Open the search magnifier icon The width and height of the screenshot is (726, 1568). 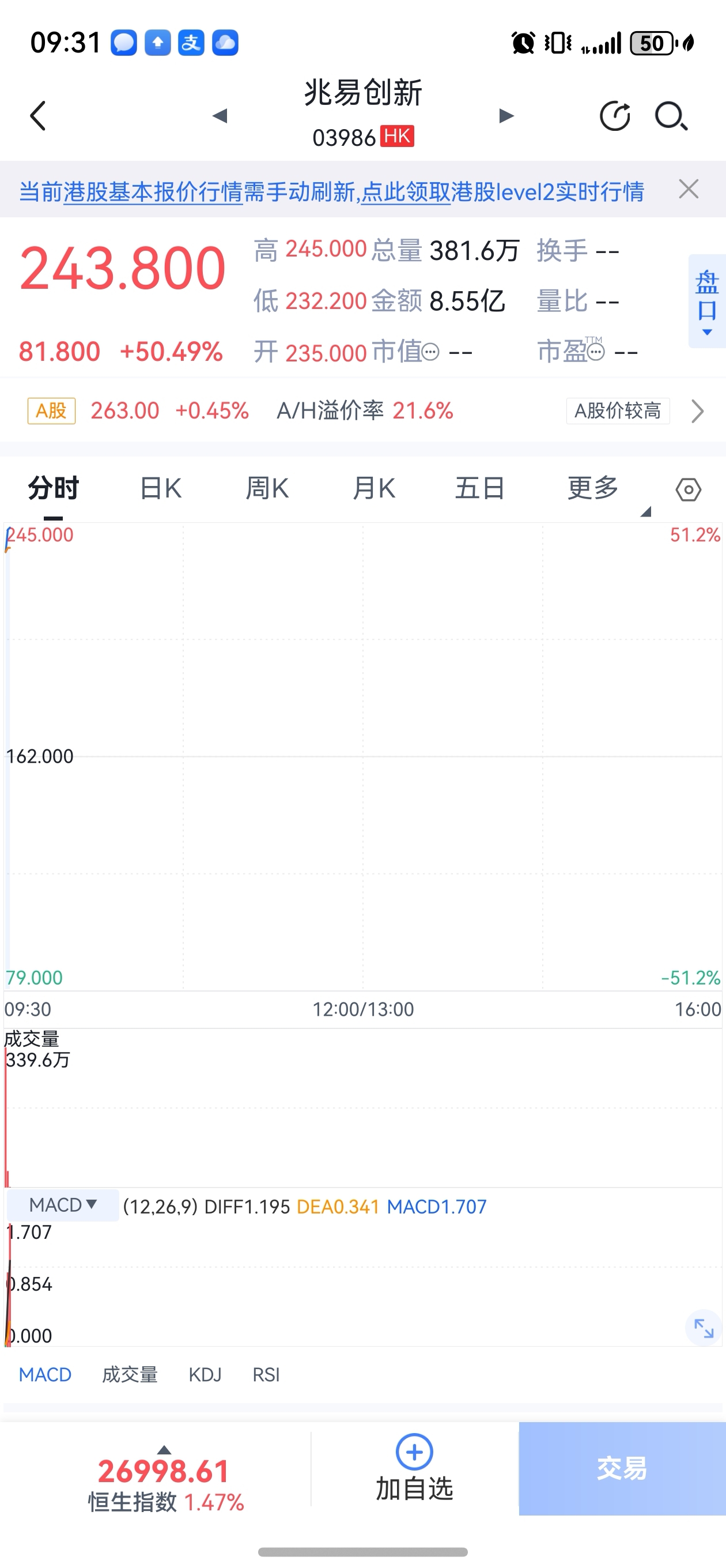671,116
